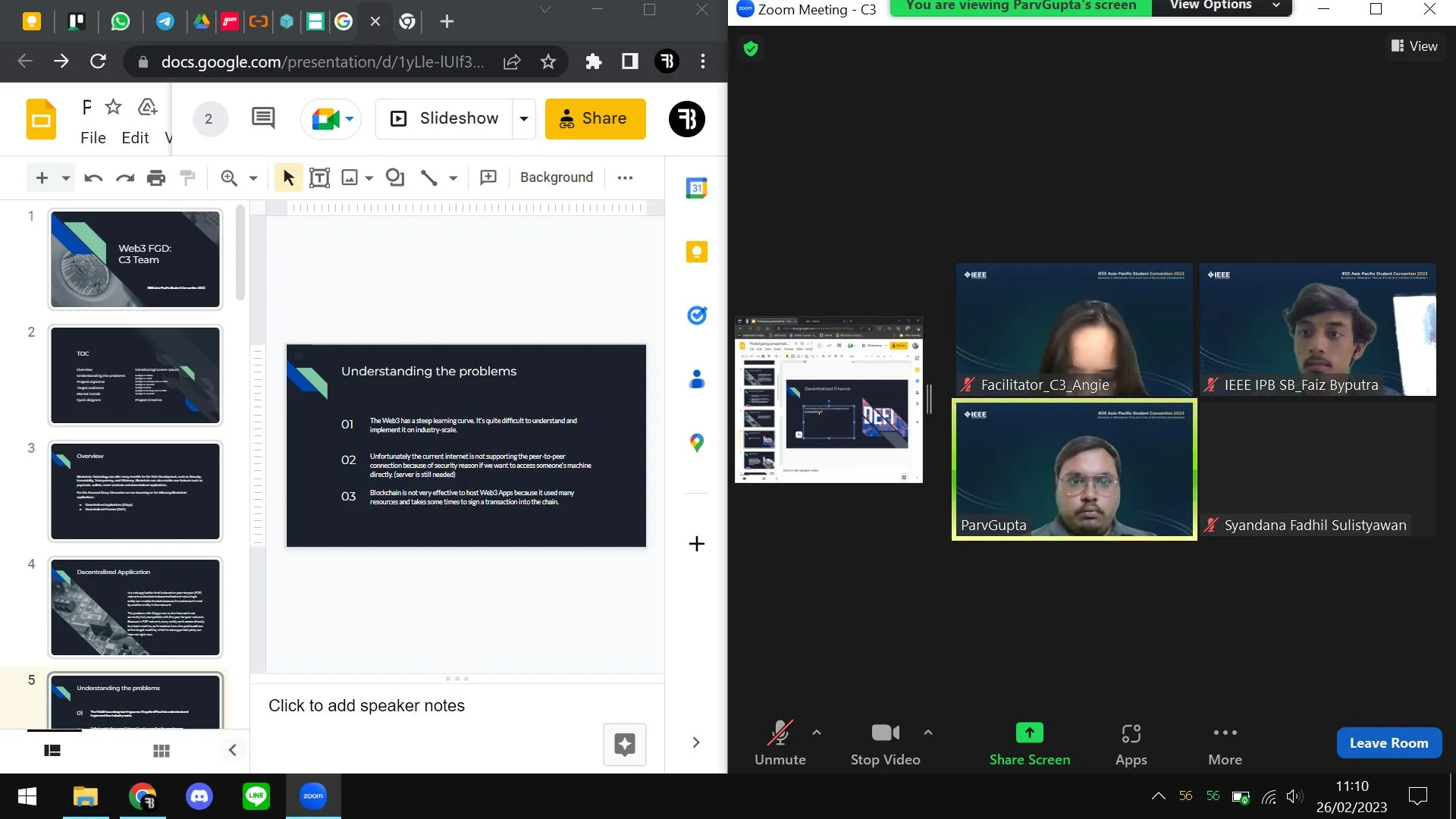Open the zoom level dropdown arrow
1456x819 pixels.
click(253, 178)
